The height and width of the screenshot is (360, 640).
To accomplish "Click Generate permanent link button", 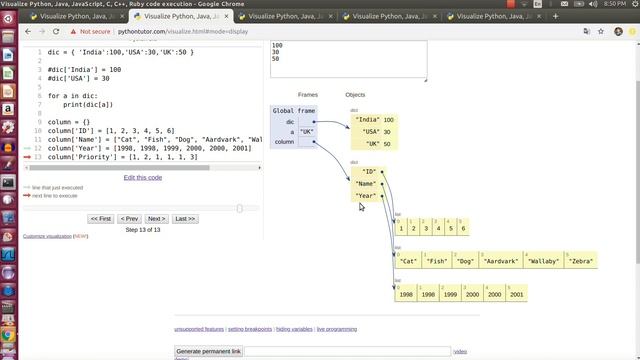I will point(208,351).
